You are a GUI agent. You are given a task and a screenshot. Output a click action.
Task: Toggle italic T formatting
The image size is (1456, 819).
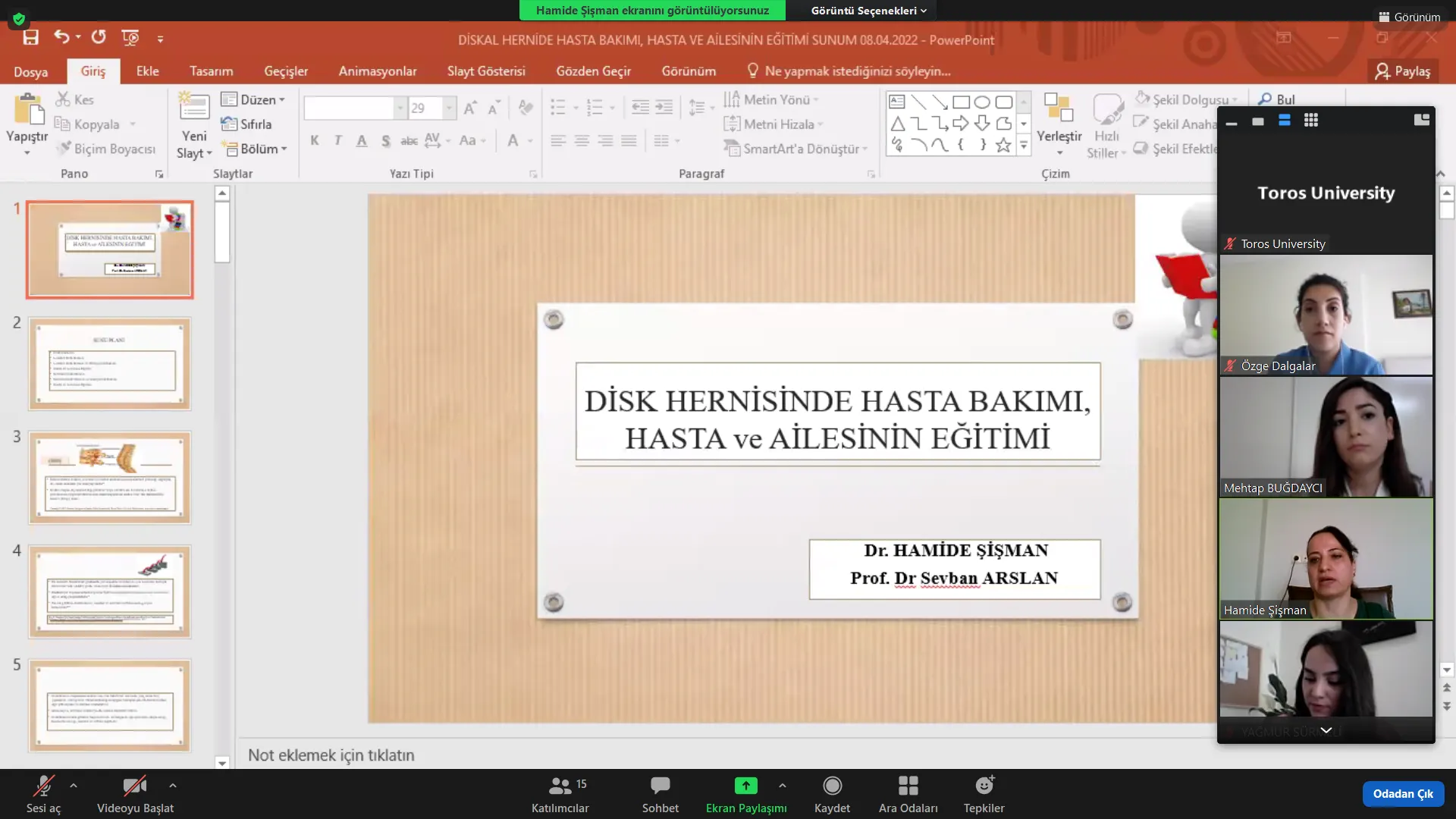tap(338, 140)
